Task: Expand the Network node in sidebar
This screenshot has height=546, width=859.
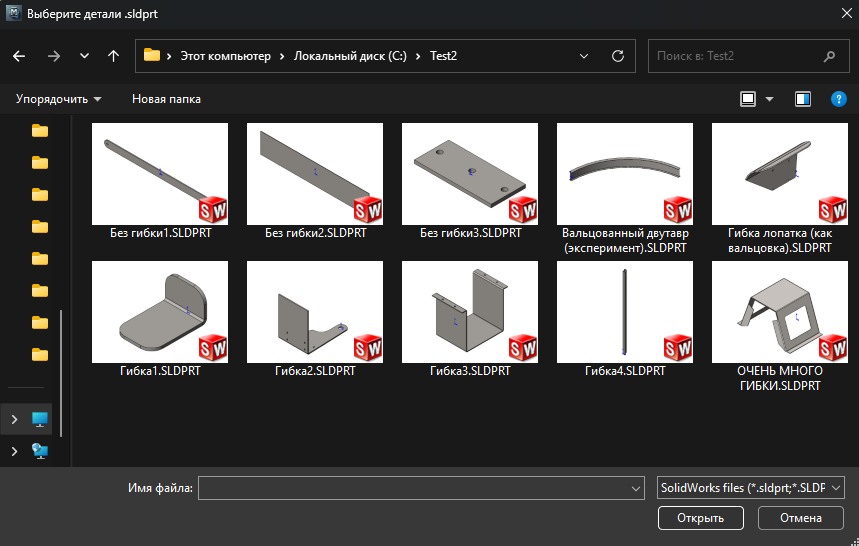Action: click(x=14, y=451)
